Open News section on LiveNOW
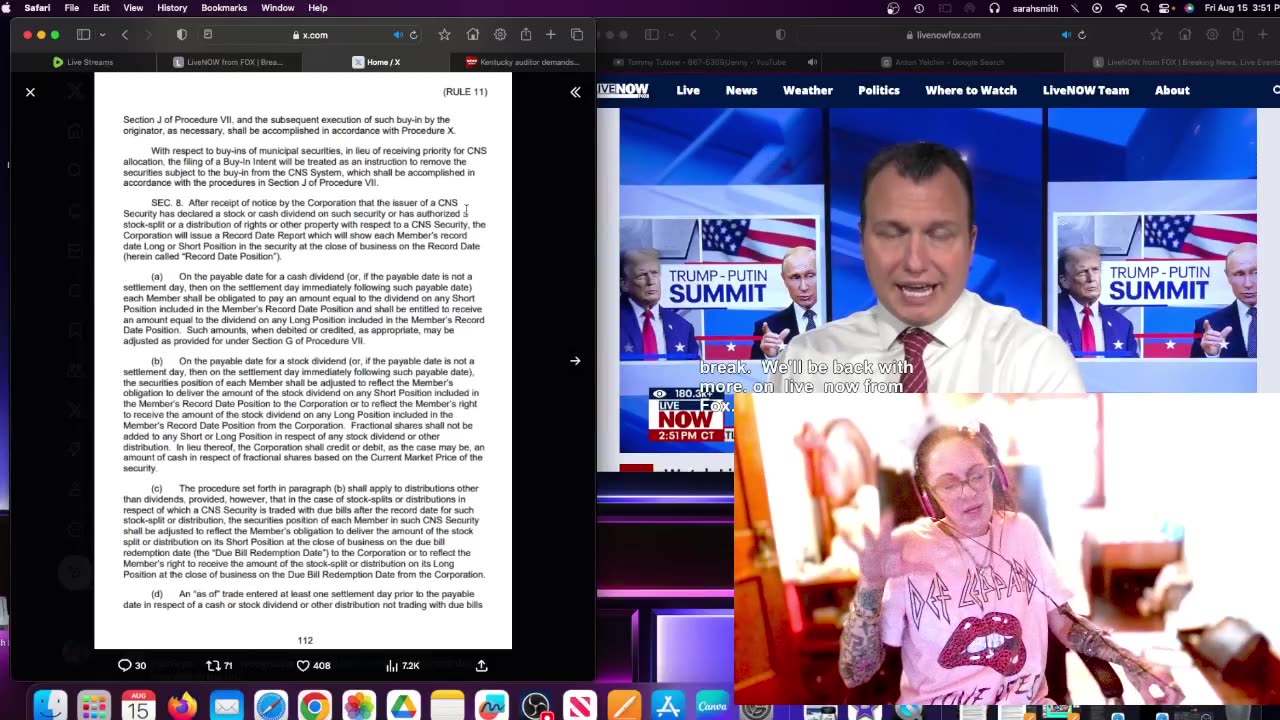The image size is (1280, 720). coord(741,90)
